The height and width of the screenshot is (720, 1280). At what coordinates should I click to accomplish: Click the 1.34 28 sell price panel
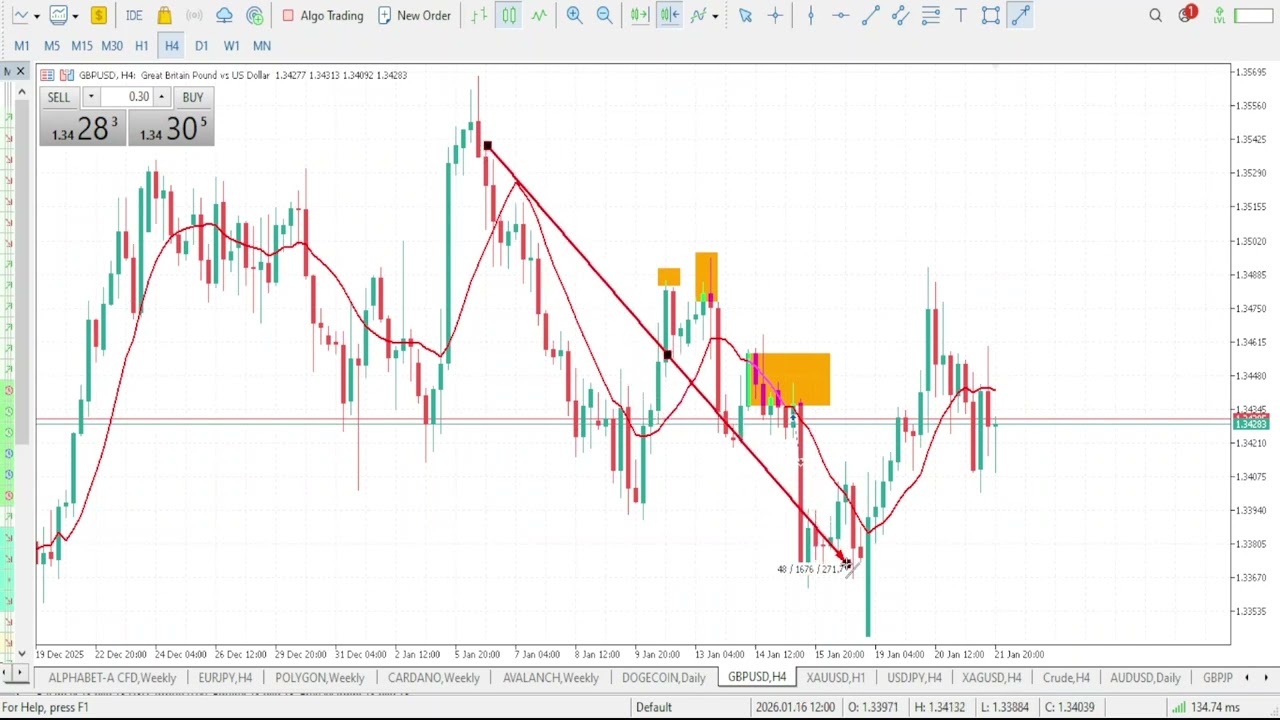coord(83,128)
